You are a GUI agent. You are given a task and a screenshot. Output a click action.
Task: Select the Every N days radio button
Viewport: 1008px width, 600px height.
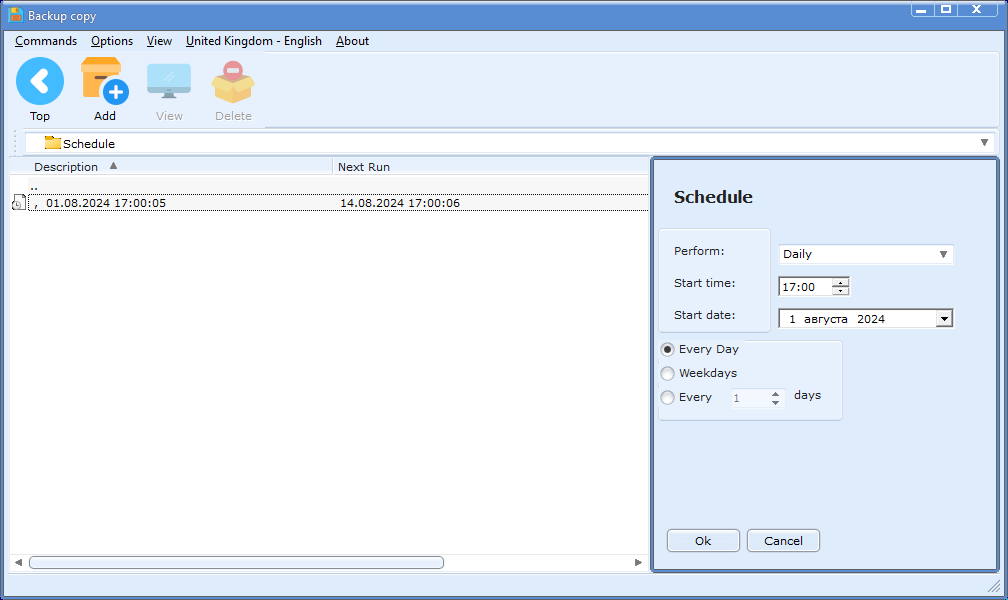668,397
